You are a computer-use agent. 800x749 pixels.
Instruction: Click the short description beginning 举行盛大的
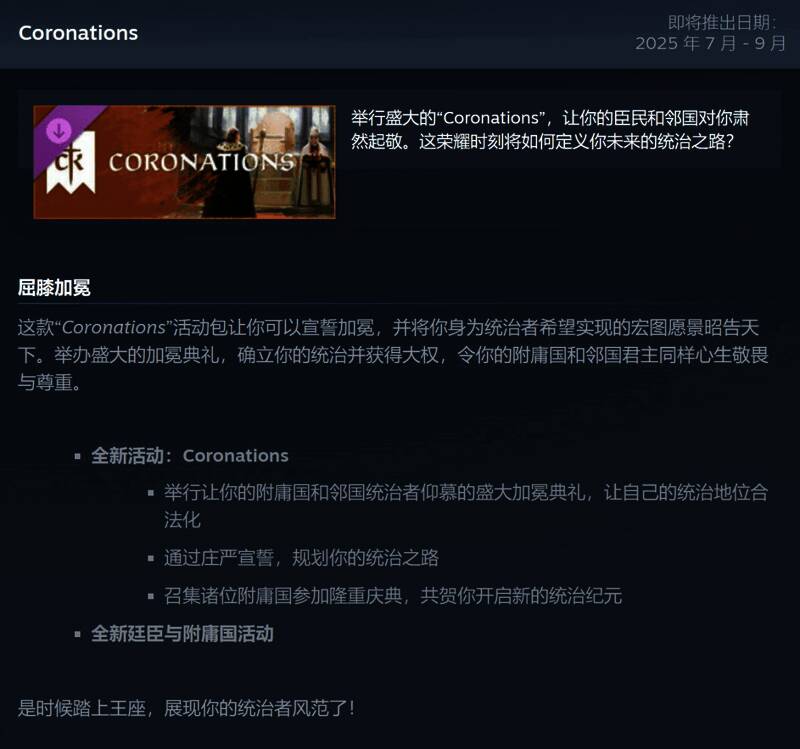click(550, 130)
